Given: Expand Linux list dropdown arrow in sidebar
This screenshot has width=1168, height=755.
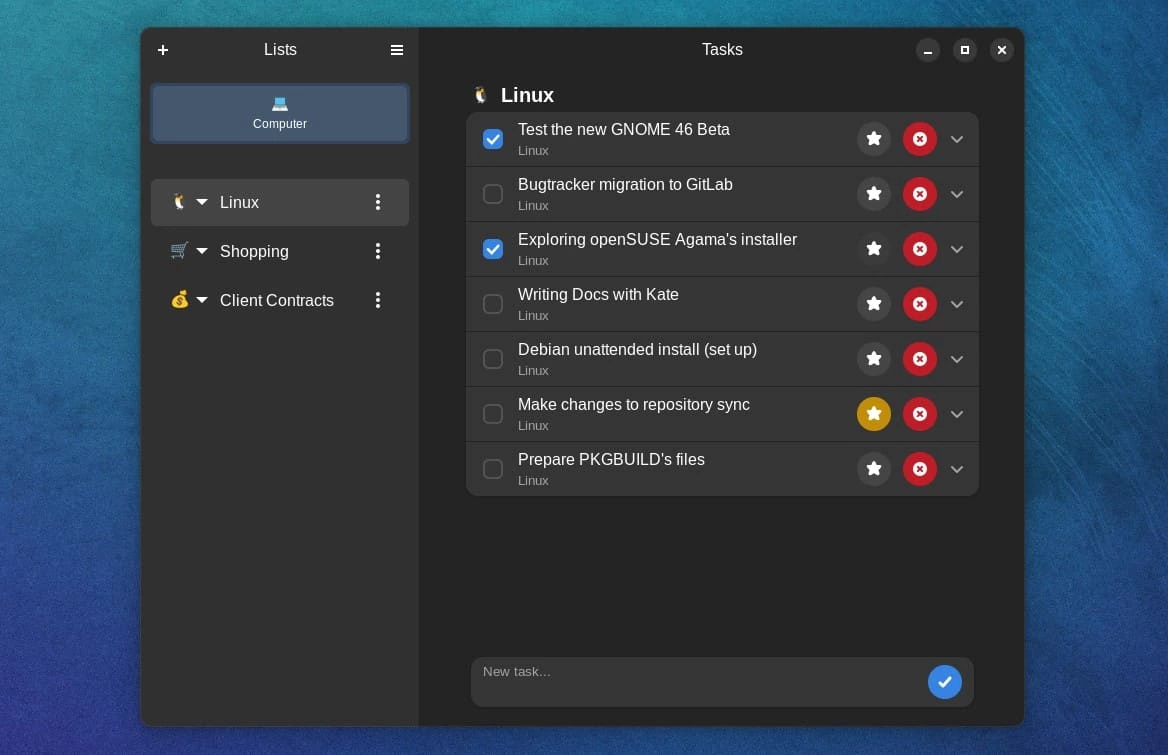Looking at the screenshot, I should click(x=202, y=202).
